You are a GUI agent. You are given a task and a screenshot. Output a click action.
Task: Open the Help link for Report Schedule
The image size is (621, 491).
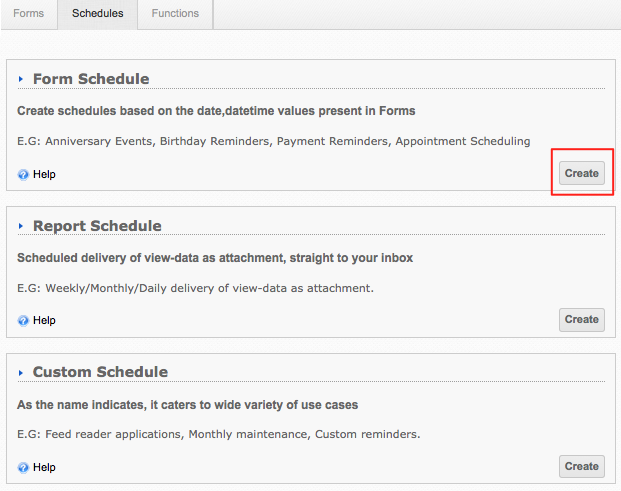pos(44,321)
